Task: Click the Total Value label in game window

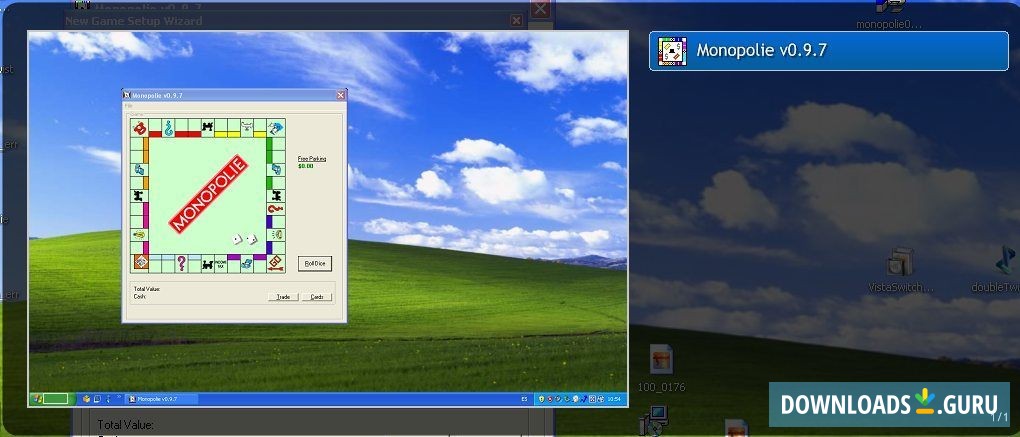Action: click(146, 289)
